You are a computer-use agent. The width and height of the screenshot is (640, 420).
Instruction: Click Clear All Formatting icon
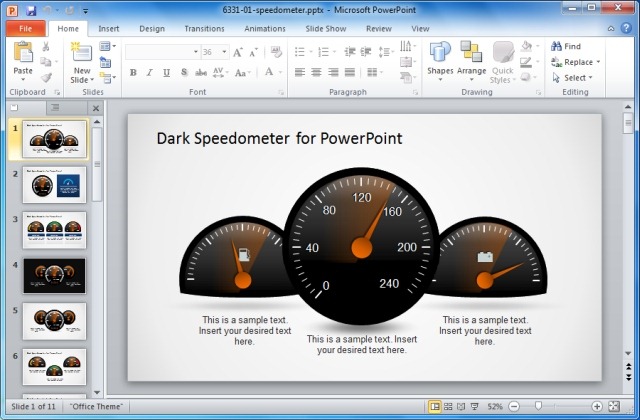click(x=276, y=52)
